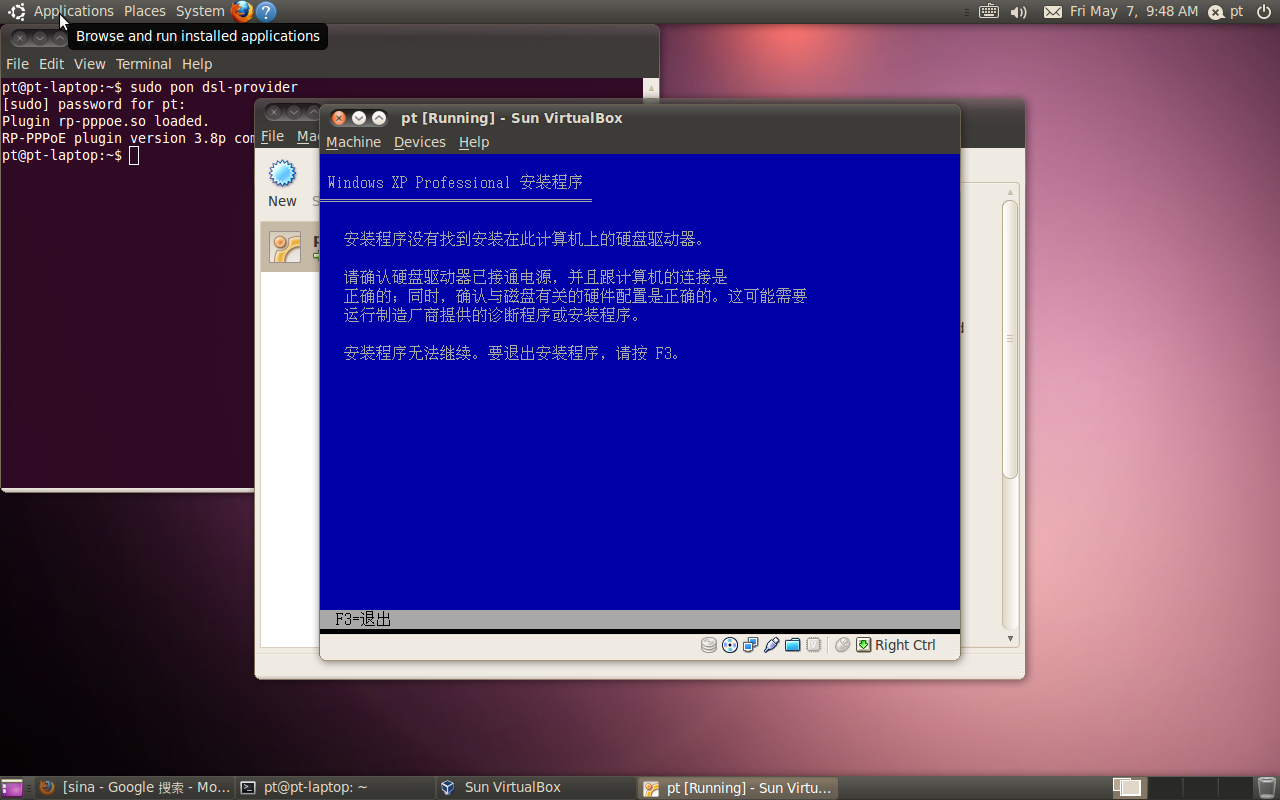The width and height of the screenshot is (1280, 800).
Task: Open the Devices menu in running VM window
Action: [419, 142]
